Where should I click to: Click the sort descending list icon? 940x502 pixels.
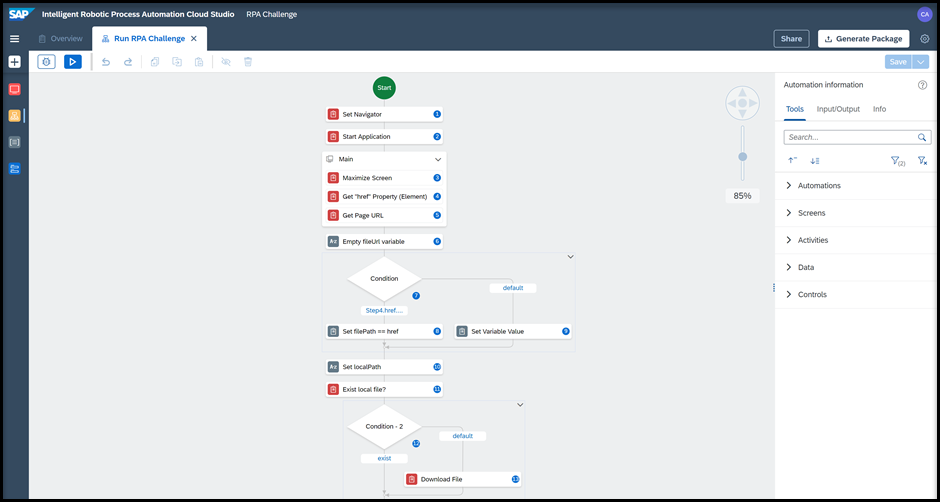pos(815,161)
